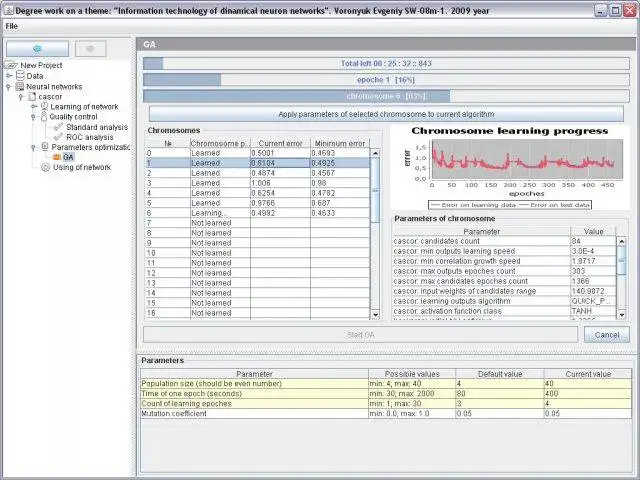The image size is (640, 480).
Task: Click the Total left progress bar
Action: (x=386, y=63)
